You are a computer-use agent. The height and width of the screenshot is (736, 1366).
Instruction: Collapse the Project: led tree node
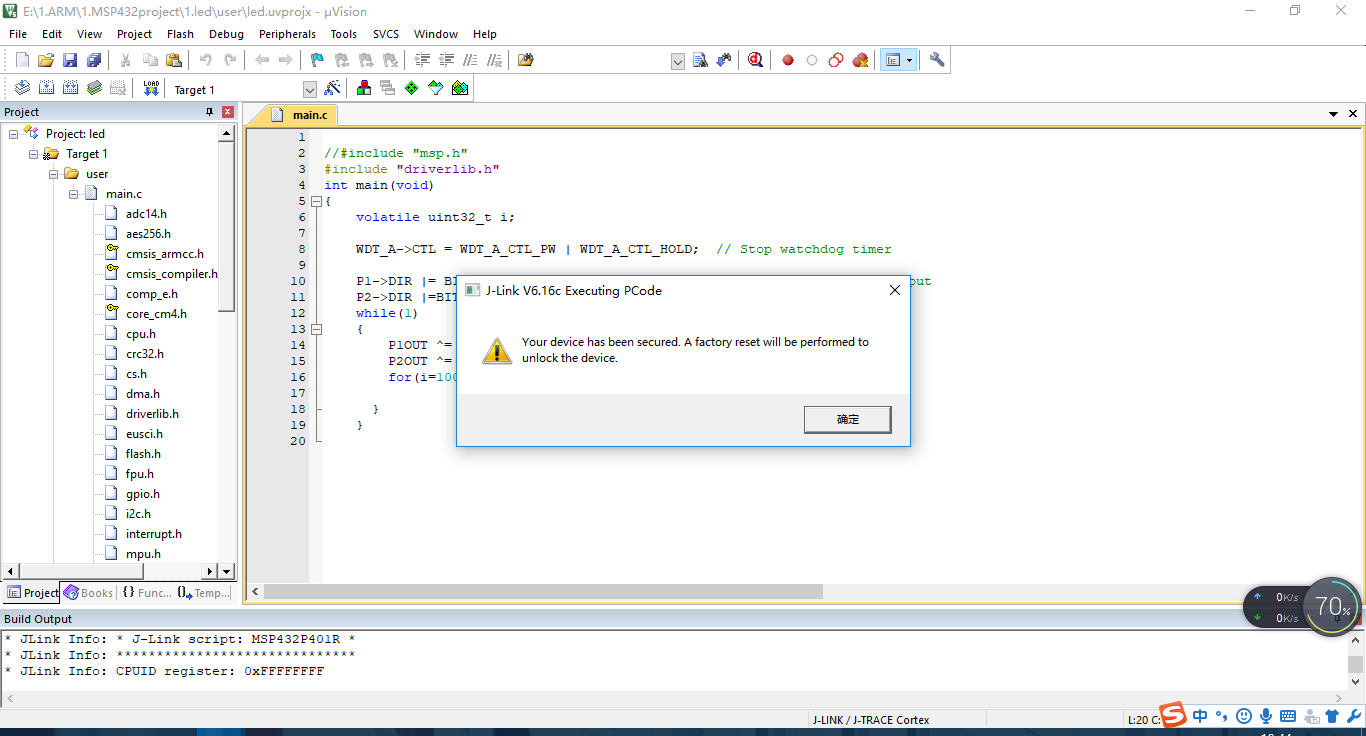coord(14,134)
